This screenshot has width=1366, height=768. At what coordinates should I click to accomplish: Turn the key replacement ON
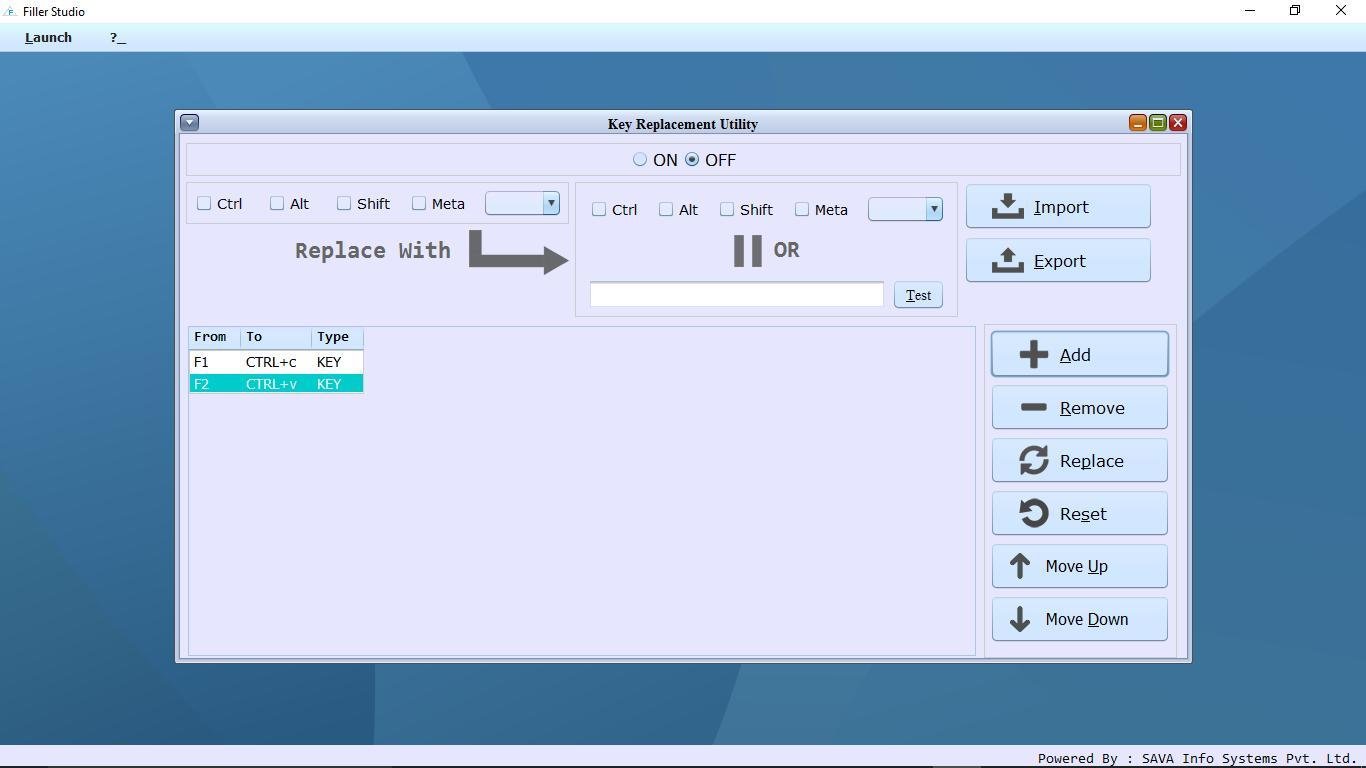tap(640, 160)
